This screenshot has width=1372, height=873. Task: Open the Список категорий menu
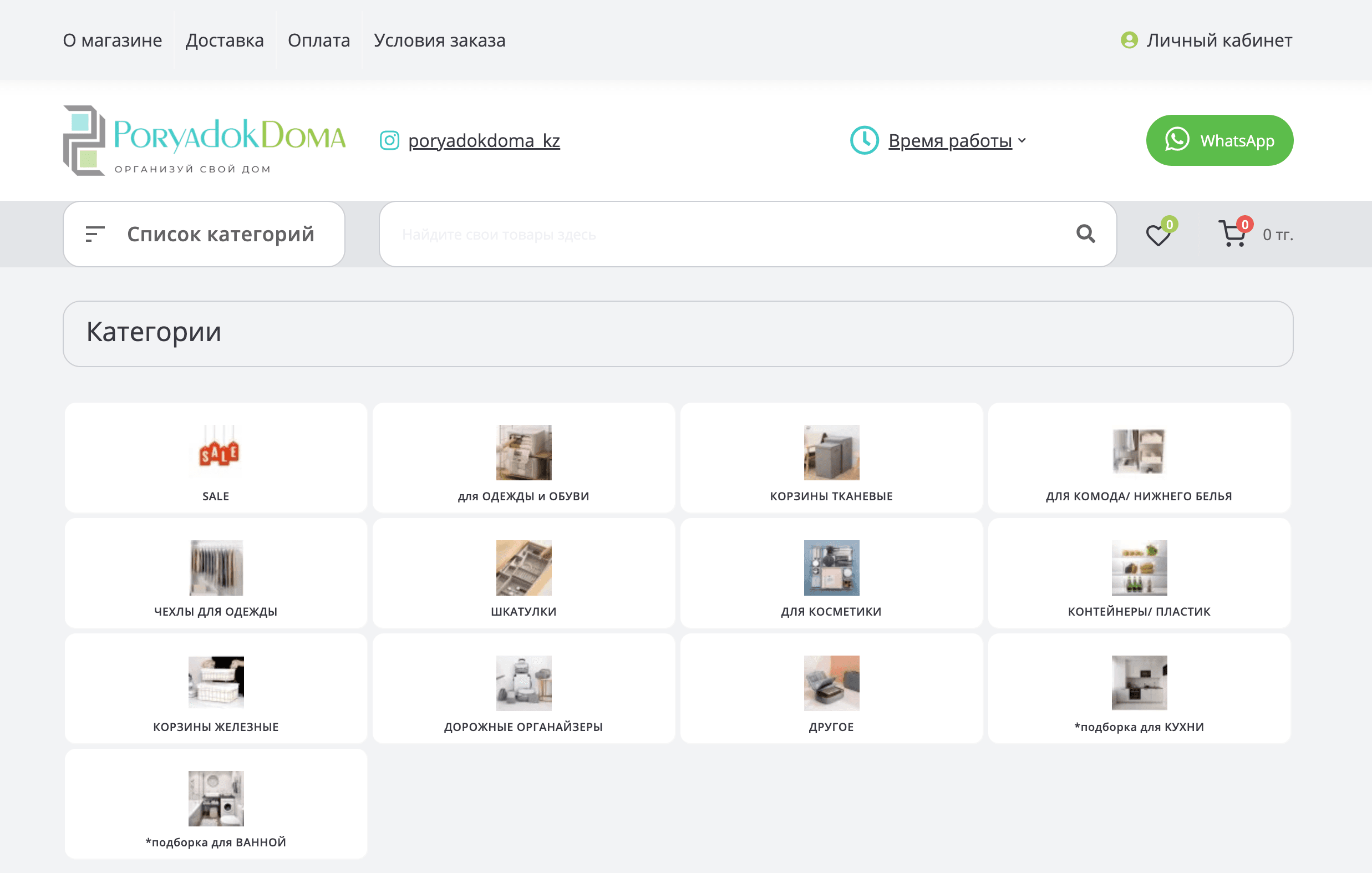[204, 234]
